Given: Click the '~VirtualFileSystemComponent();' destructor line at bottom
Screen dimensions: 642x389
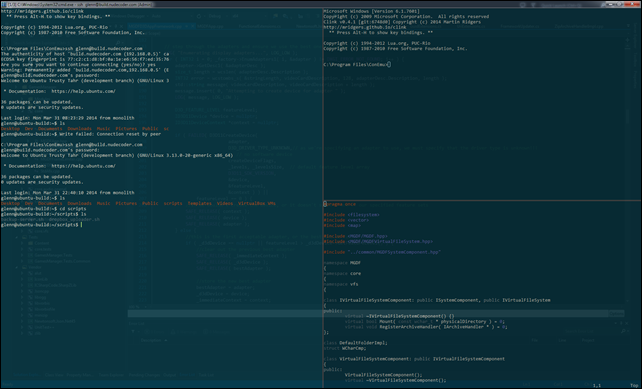Looking at the screenshot, I should tap(396, 380).
